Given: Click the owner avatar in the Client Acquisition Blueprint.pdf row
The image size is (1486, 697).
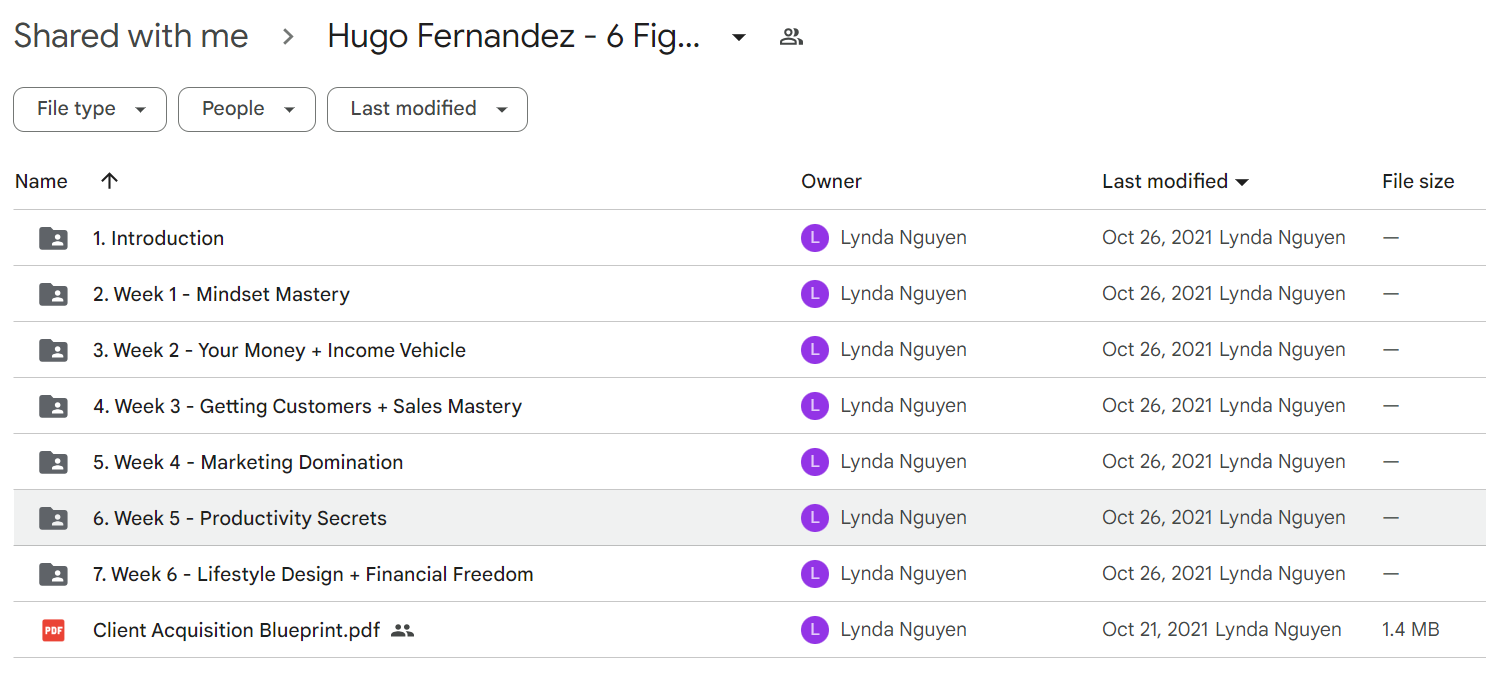Looking at the screenshot, I should [x=815, y=630].
